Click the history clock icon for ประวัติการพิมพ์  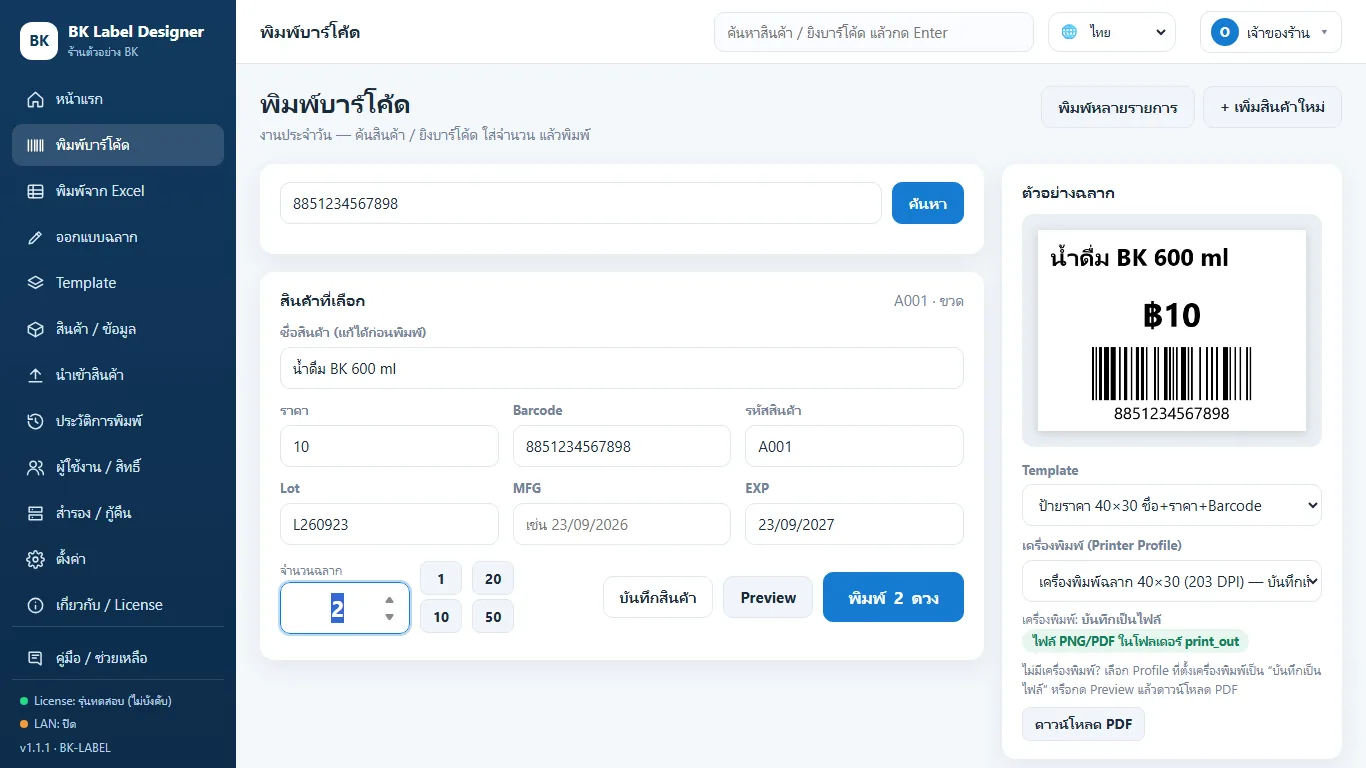(36, 421)
